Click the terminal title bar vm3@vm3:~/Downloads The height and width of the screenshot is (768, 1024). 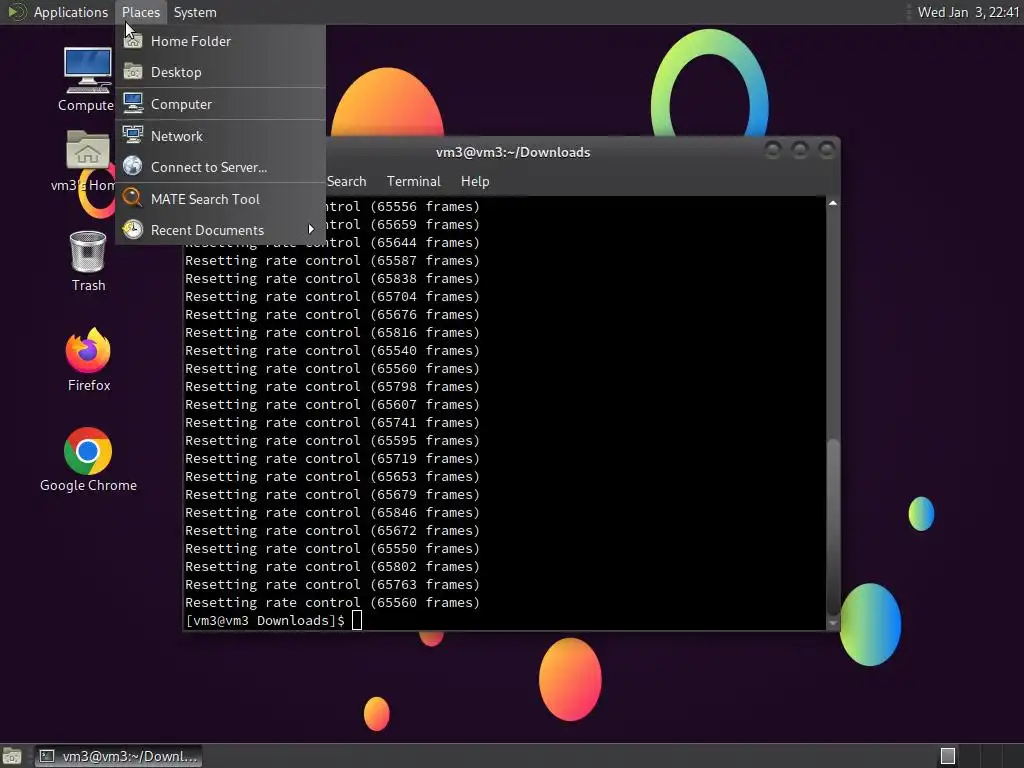tap(513, 152)
